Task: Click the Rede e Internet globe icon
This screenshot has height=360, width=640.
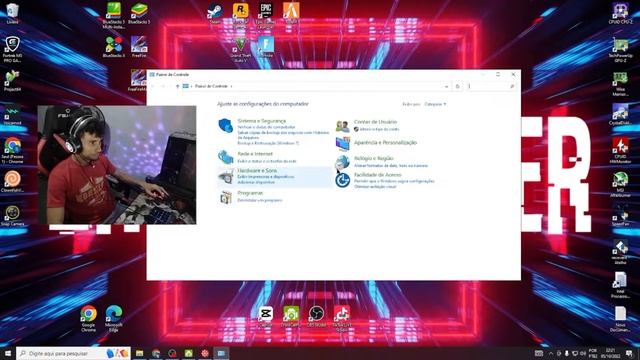Action: tap(225, 157)
